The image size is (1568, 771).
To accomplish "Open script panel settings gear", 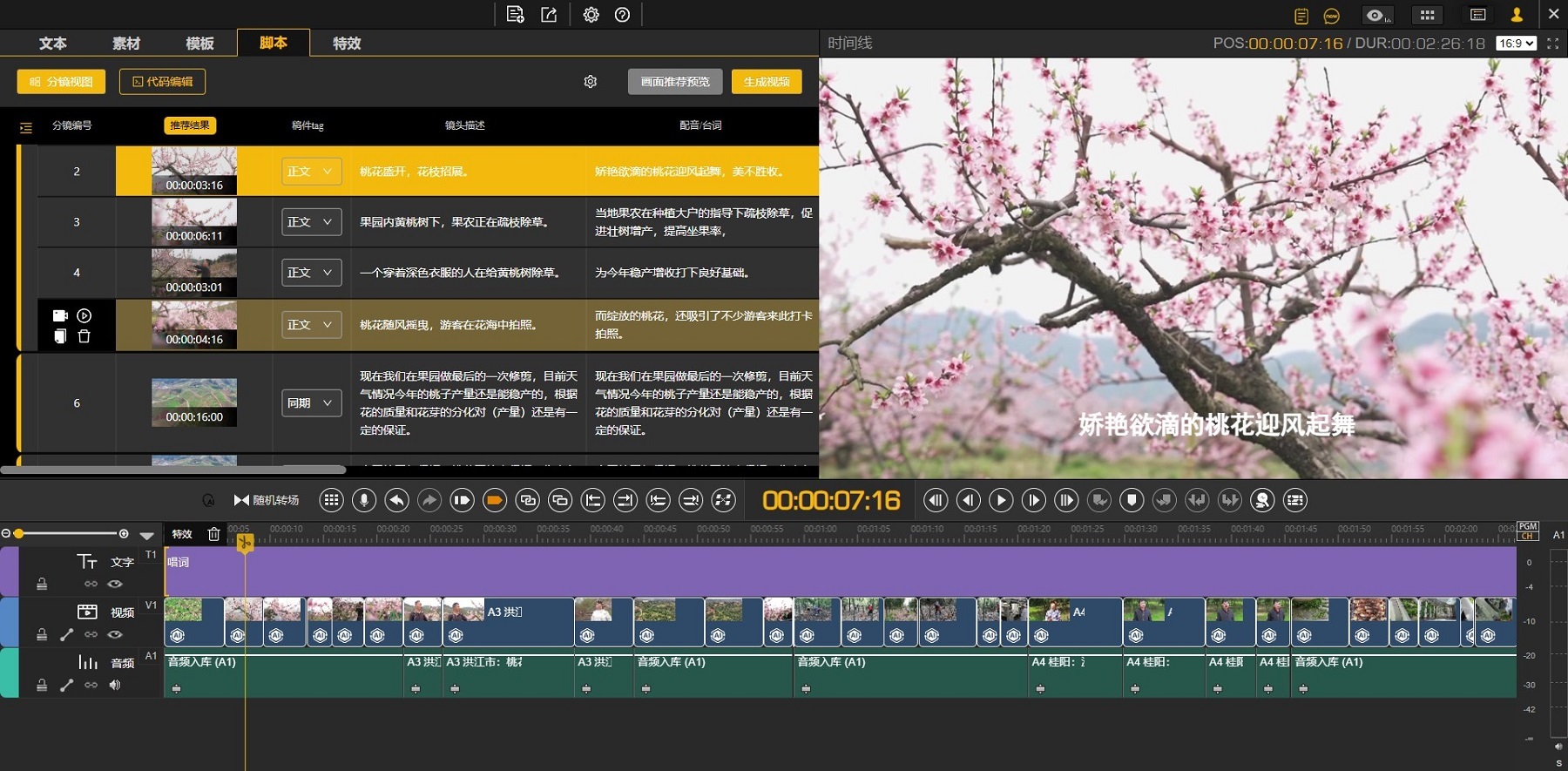I will click(x=590, y=81).
